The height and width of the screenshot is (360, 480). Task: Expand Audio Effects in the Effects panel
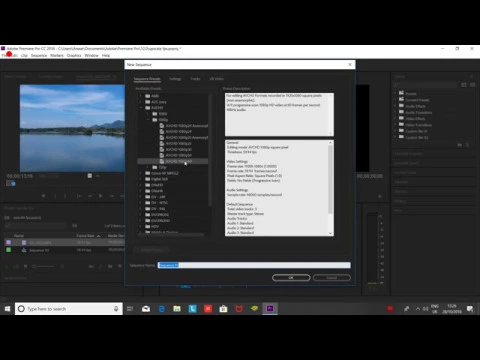point(395,106)
